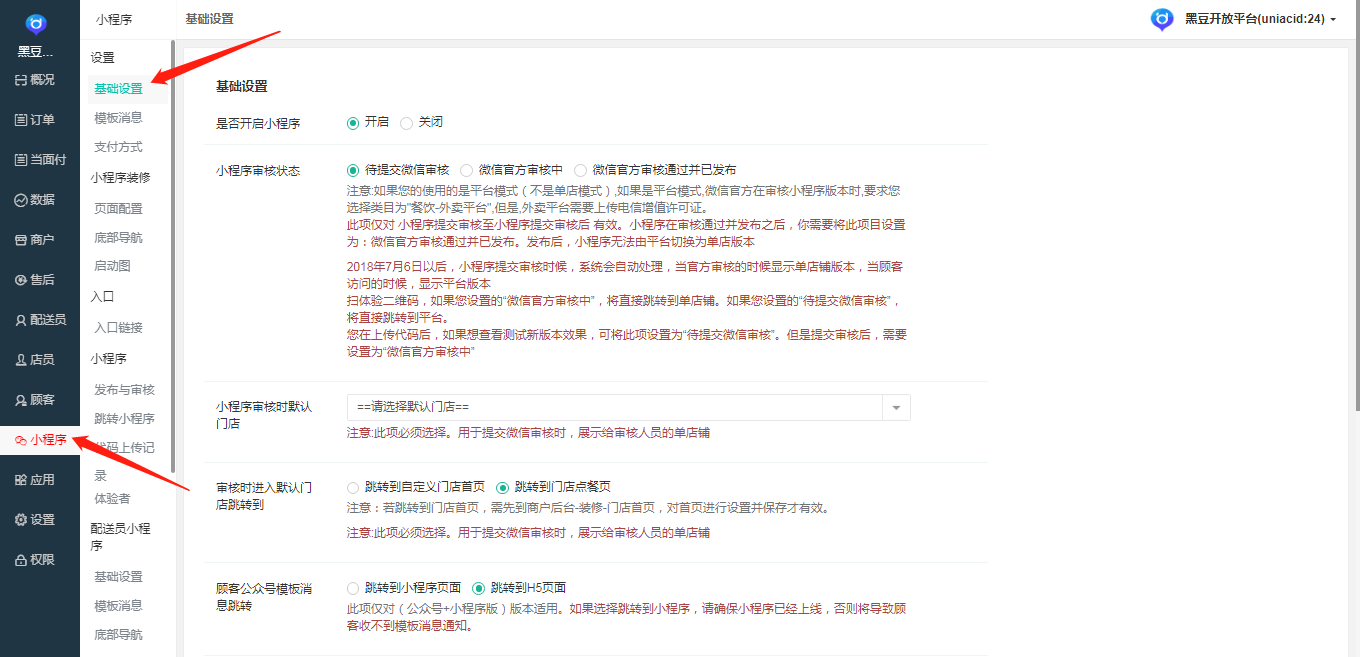Open 入口链接 in submenu

tap(118, 328)
